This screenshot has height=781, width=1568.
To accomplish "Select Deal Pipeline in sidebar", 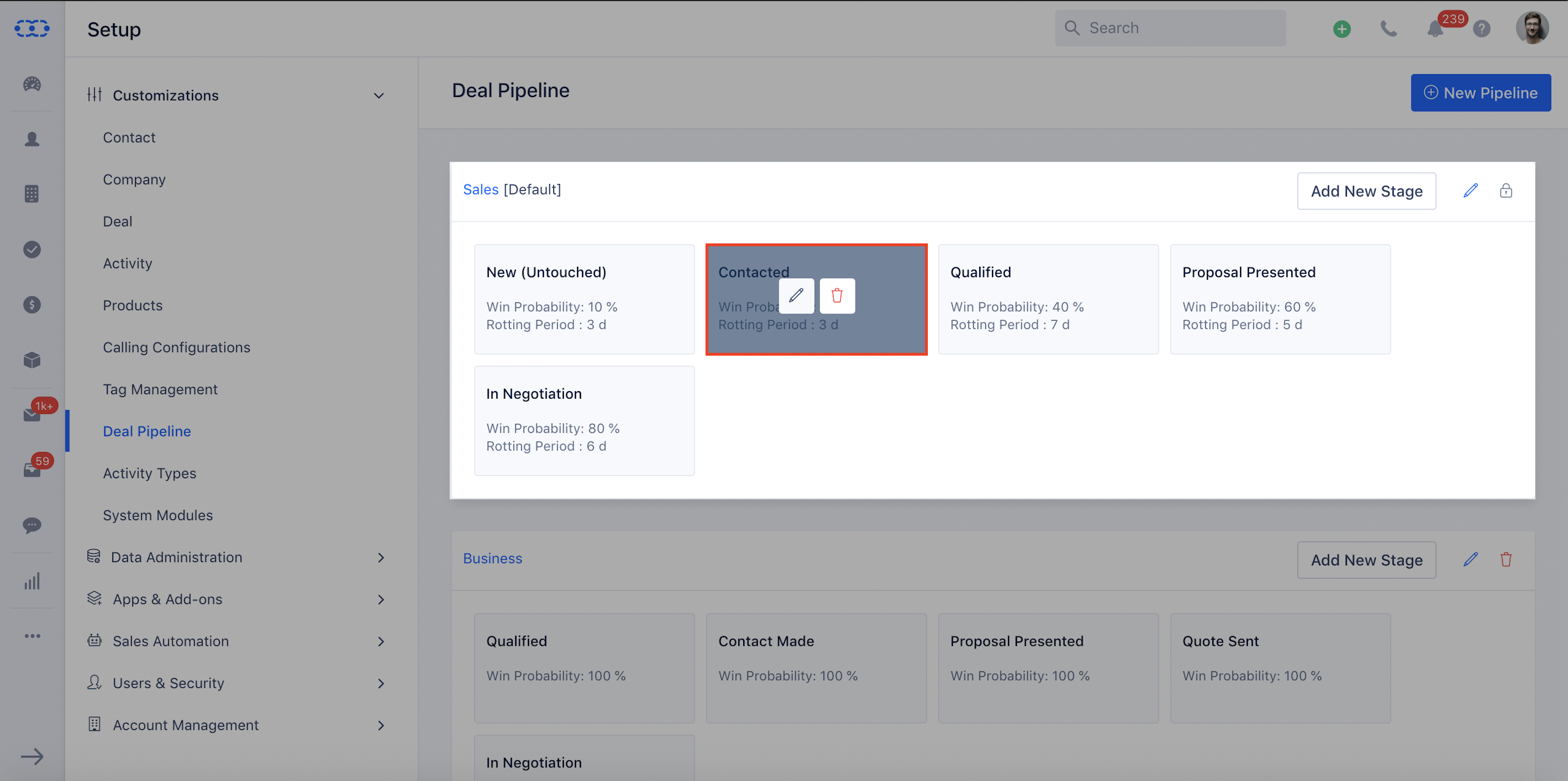I will [147, 431].
